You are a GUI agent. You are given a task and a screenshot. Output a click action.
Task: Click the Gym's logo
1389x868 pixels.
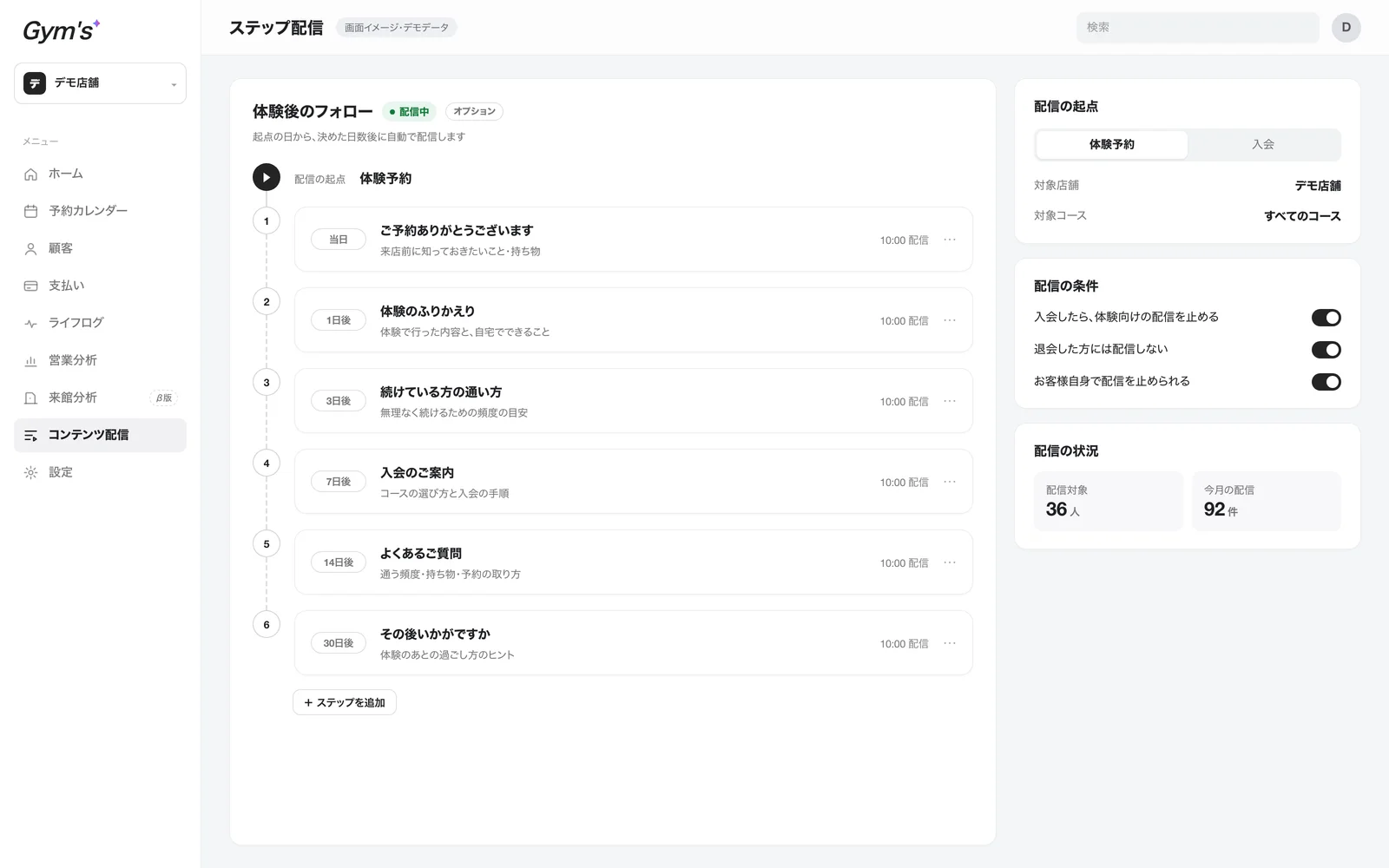pos(61,30)
